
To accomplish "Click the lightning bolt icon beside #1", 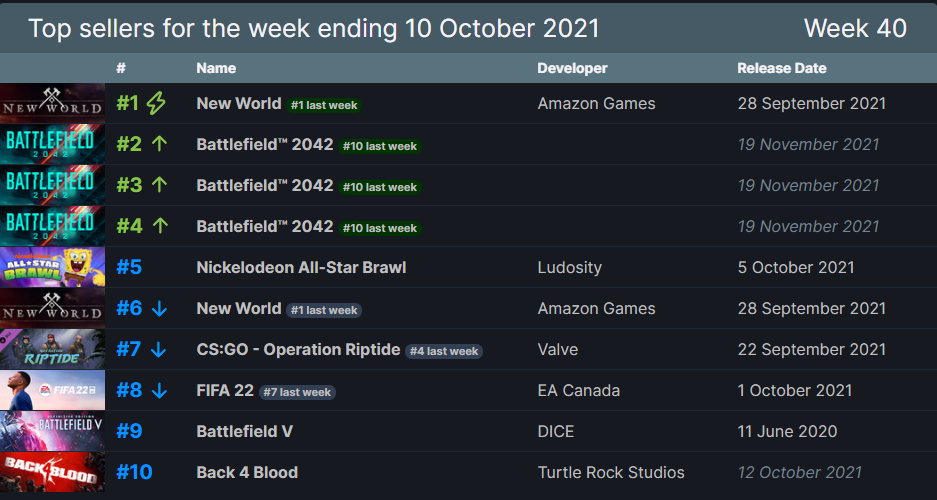I will click(156, 103).
